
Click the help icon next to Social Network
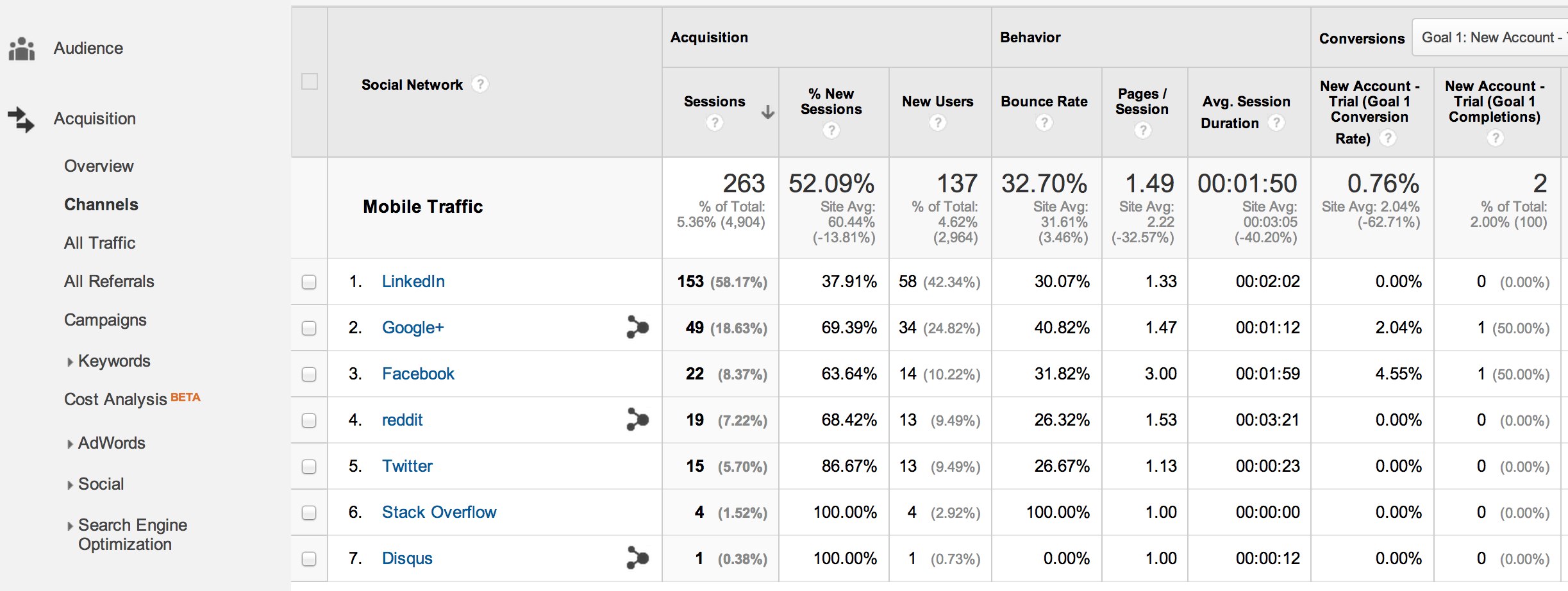[x=480, y=85]
